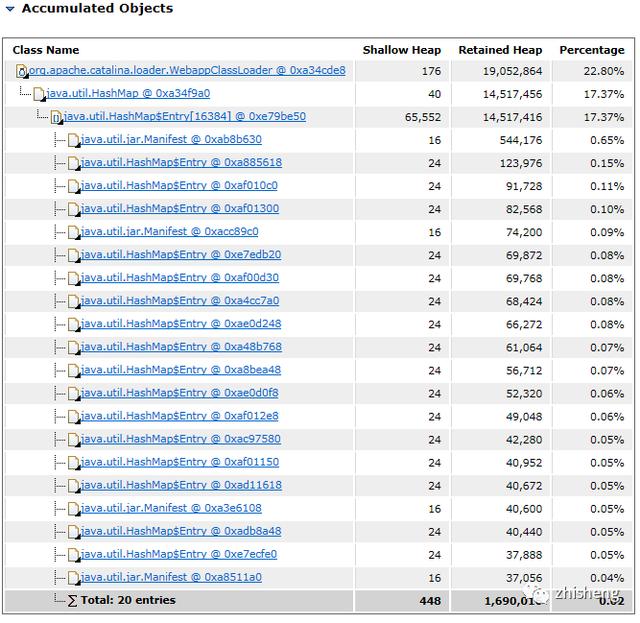640x623 pixels.
Task: Open HashMap$Entry @ 0xe7ecfe0 link
Action: coord(179,554)
